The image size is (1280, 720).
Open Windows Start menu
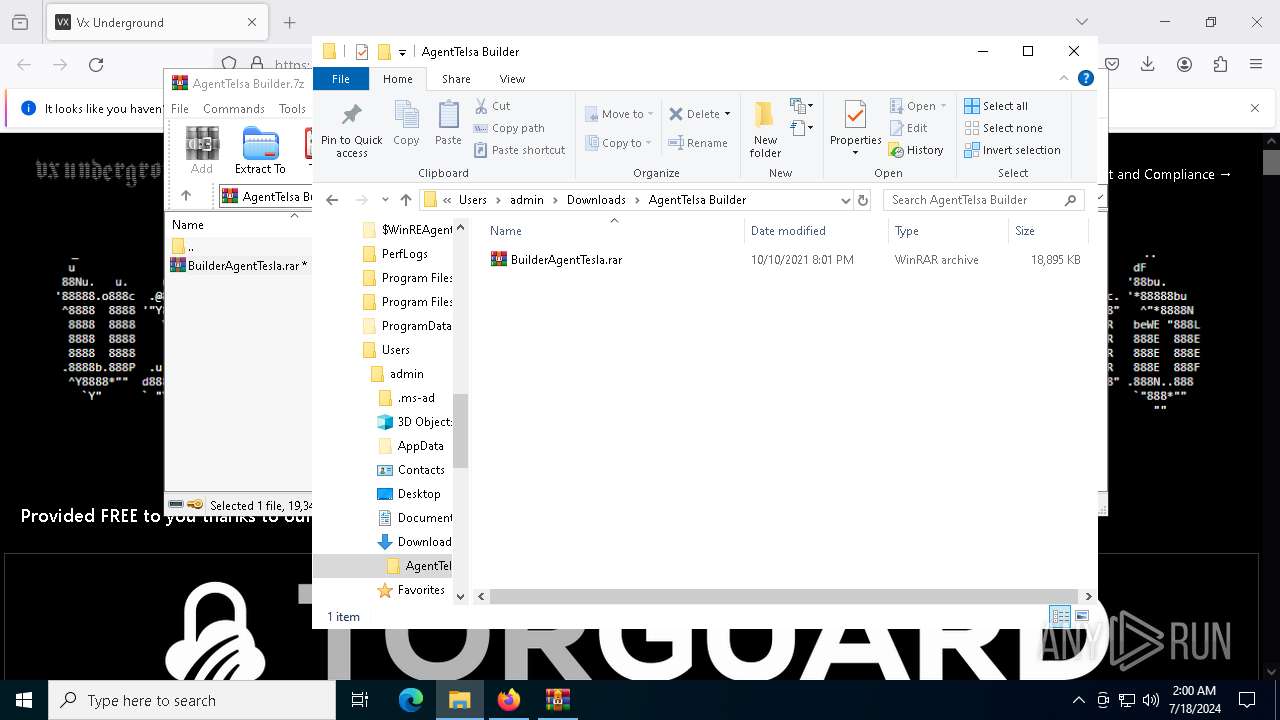click(x=24, y=700)
